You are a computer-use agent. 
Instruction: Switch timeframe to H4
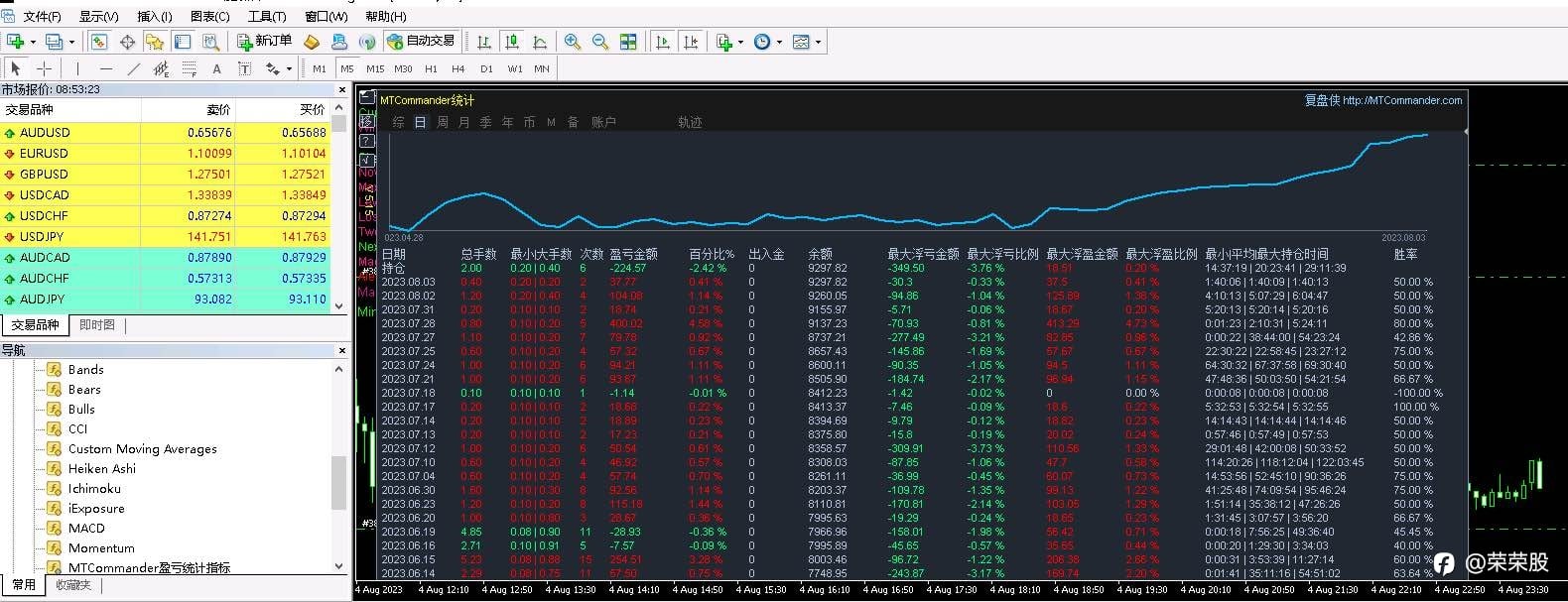coord(458,68)
